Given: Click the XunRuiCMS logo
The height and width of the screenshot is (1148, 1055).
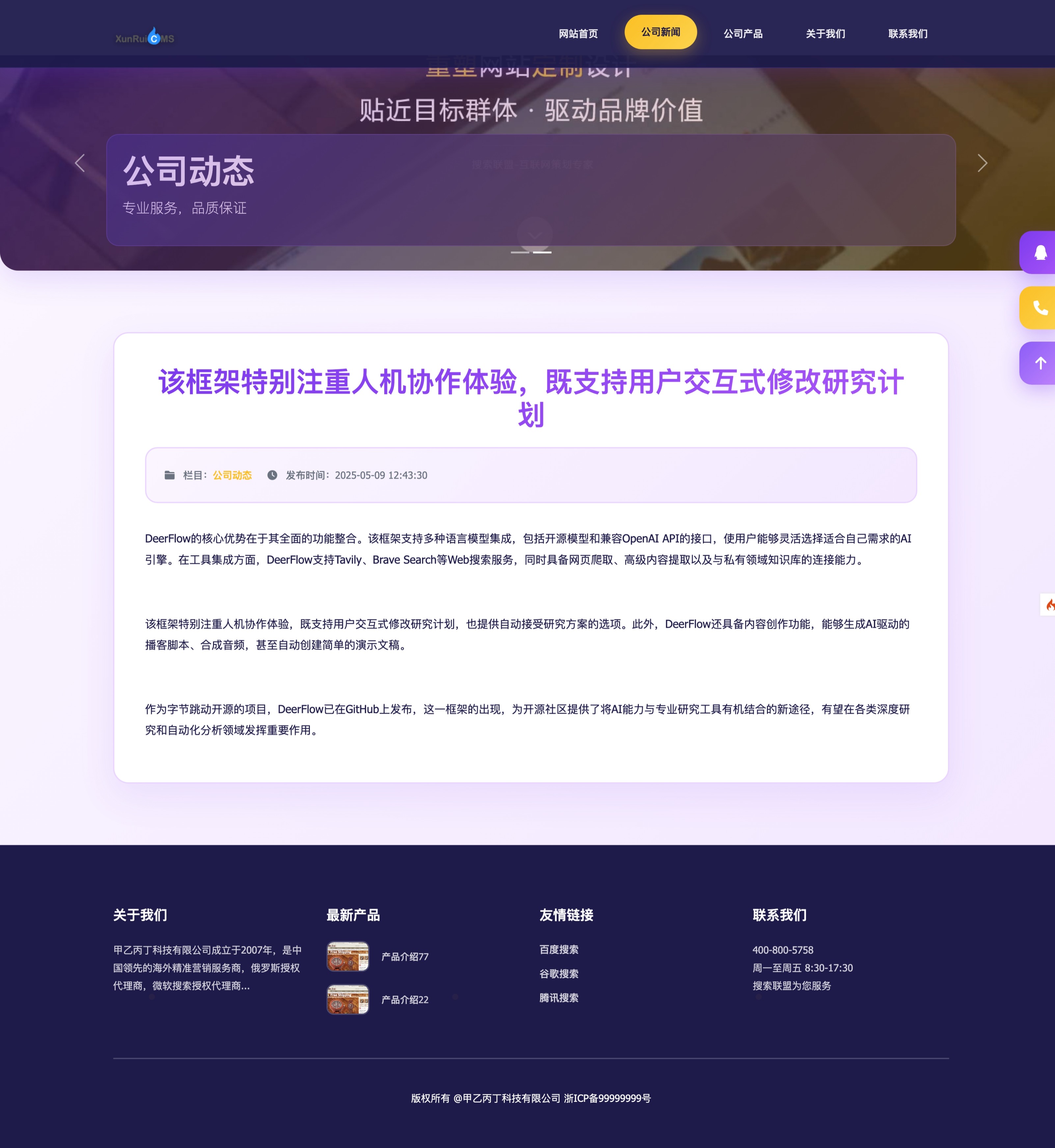Looking at the screenshot, I should click(145, 36).
